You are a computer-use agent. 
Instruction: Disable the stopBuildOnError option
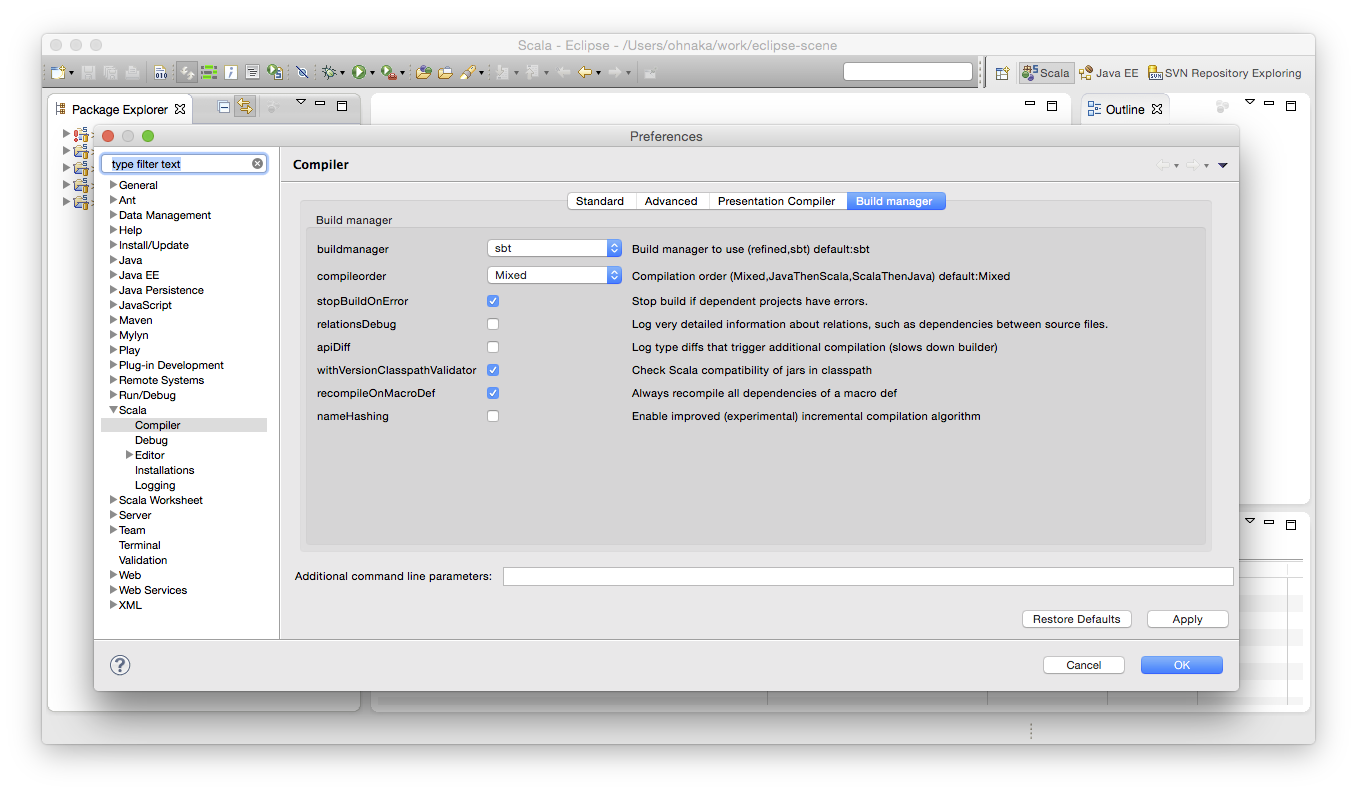(x=493, y=300)
